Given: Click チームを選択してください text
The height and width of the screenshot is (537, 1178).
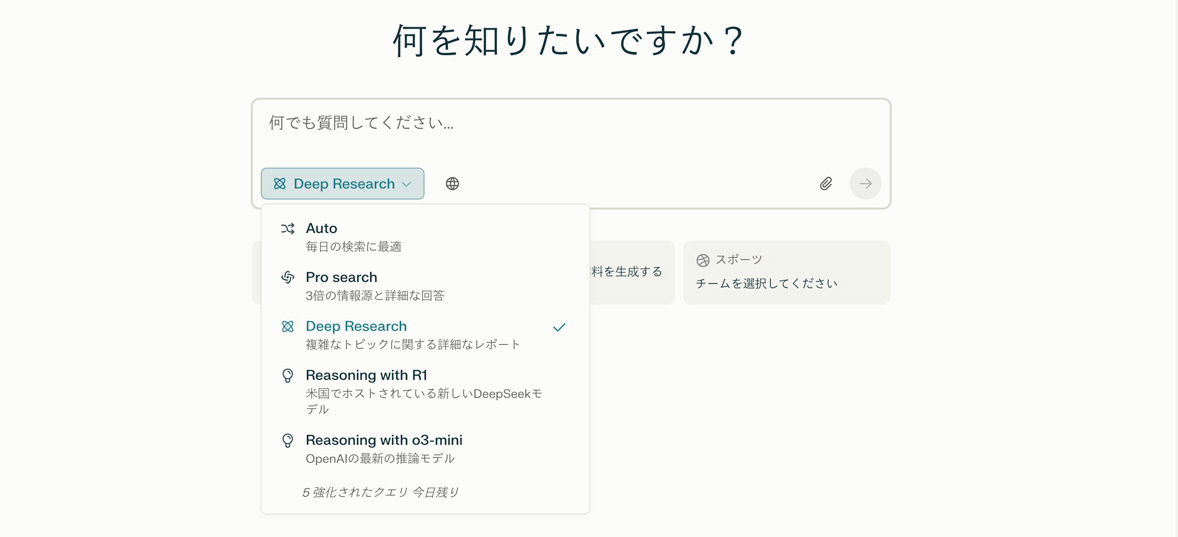Looking at the screenshot, I should [766, 284].
